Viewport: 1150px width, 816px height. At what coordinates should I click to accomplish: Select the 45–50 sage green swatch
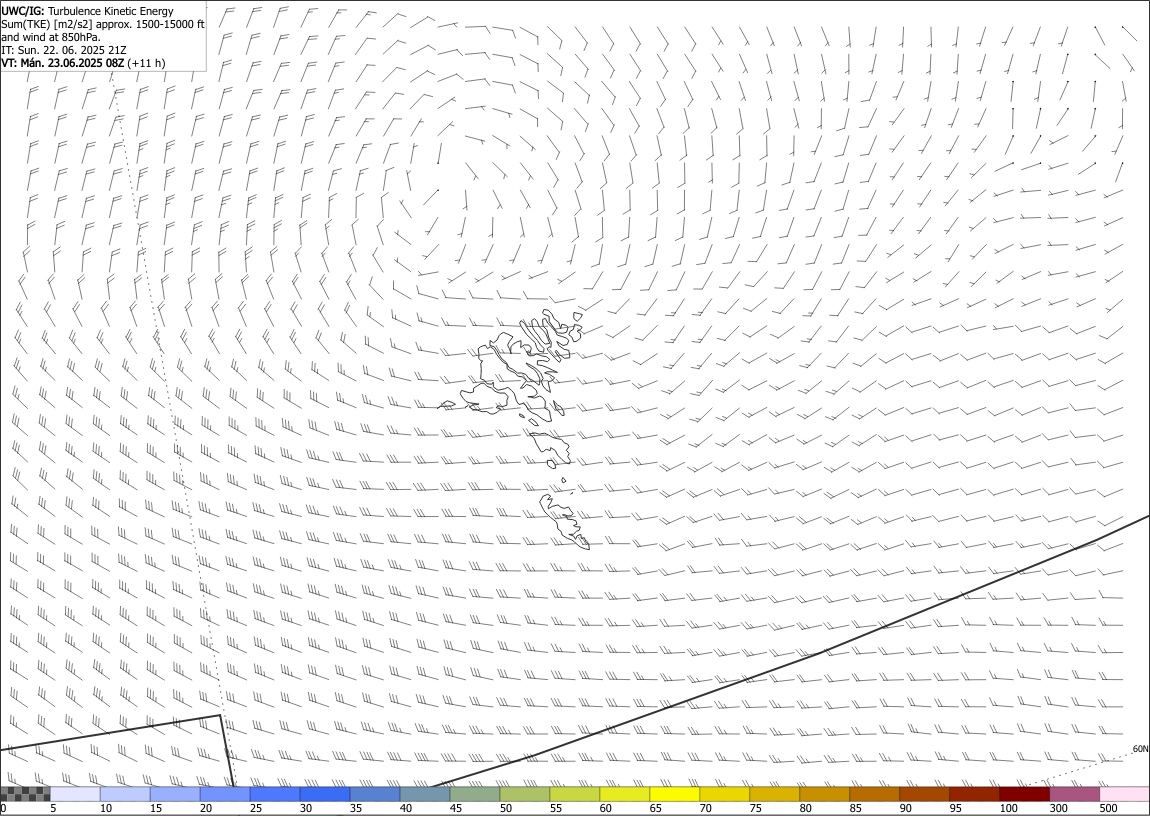point(475,794)
